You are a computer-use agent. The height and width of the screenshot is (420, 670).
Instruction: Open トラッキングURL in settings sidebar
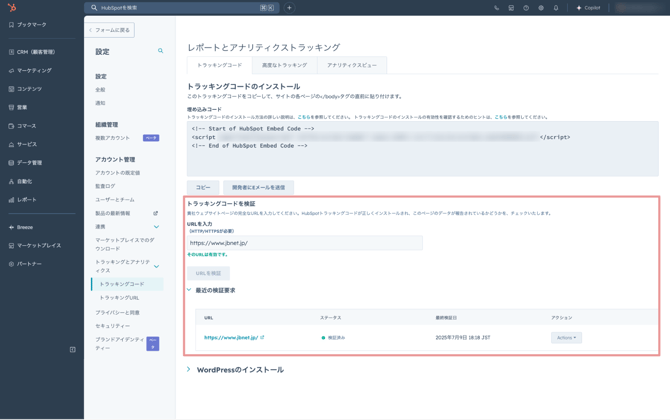tap(119, 298)
